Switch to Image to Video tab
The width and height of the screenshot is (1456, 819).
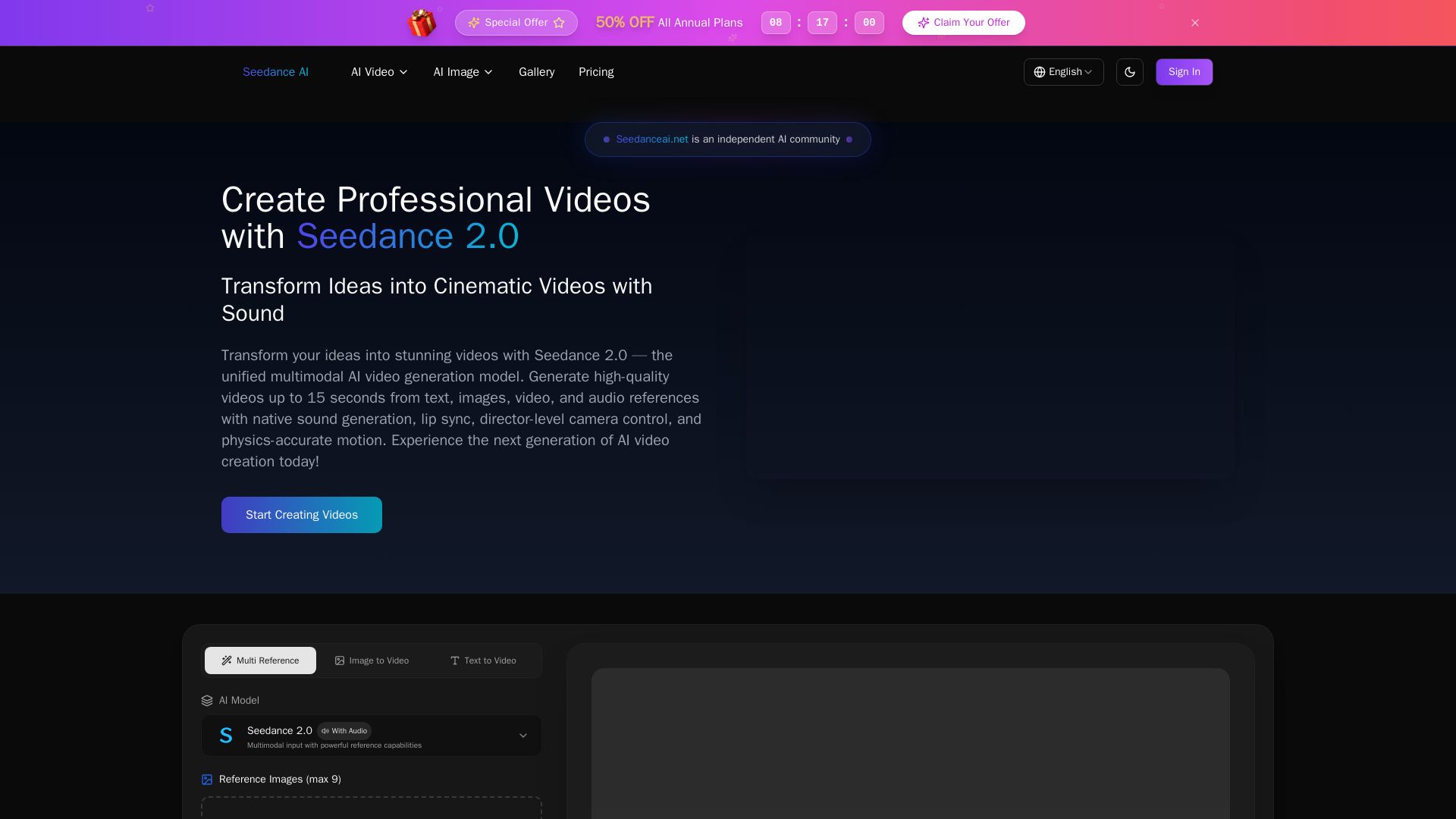(x=372, y=661)
